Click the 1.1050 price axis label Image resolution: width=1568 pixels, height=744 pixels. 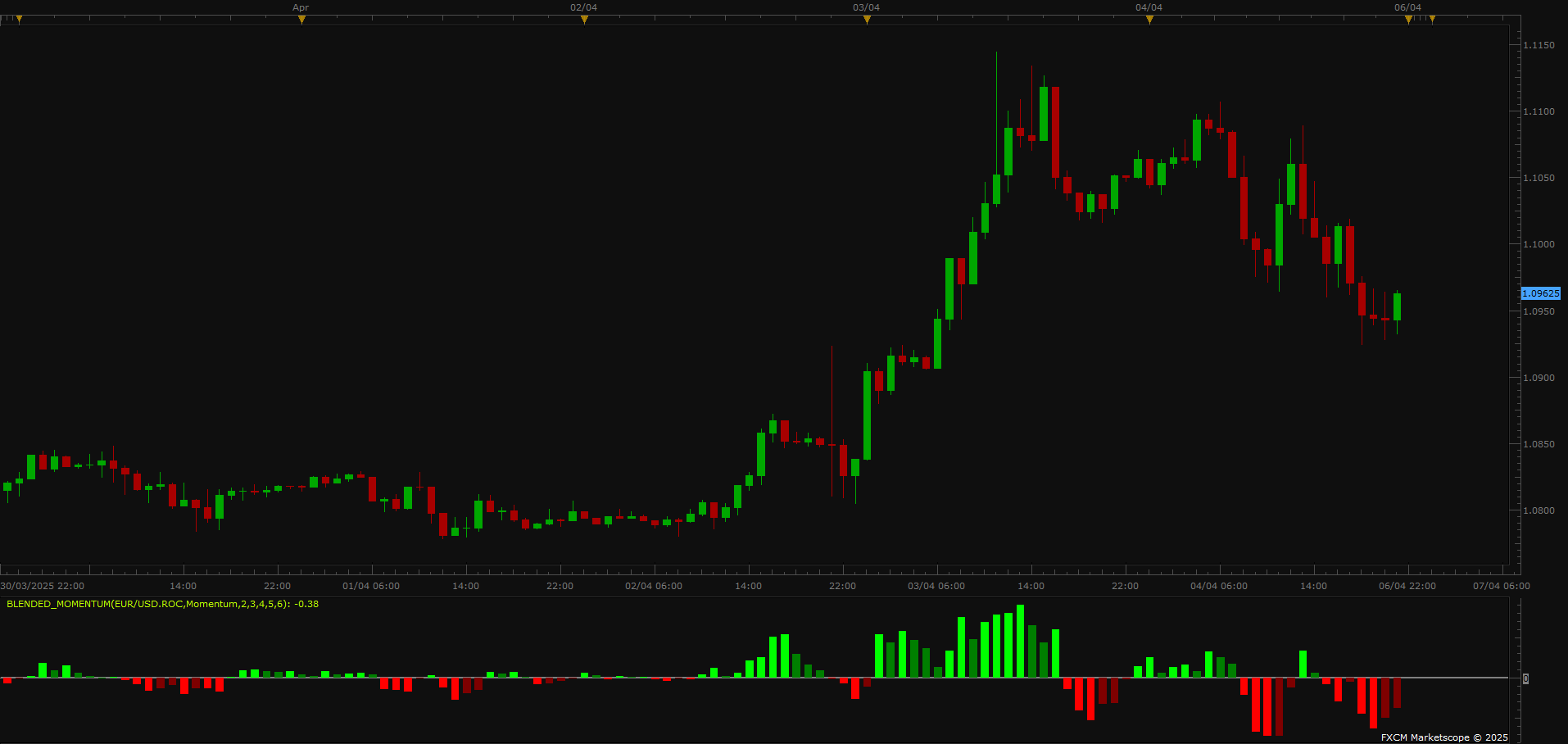tap(1539, 178)
